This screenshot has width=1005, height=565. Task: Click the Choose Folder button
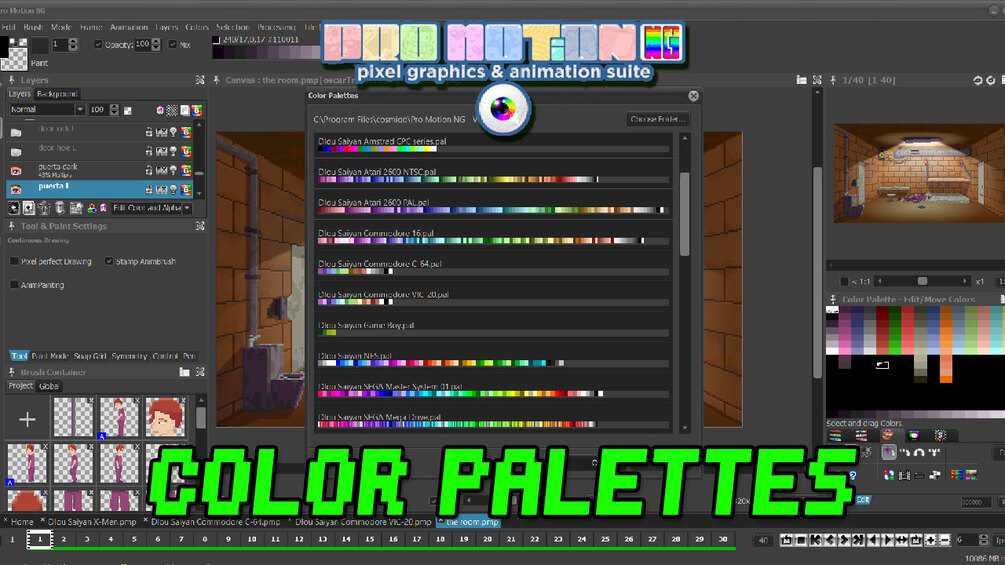658,119
